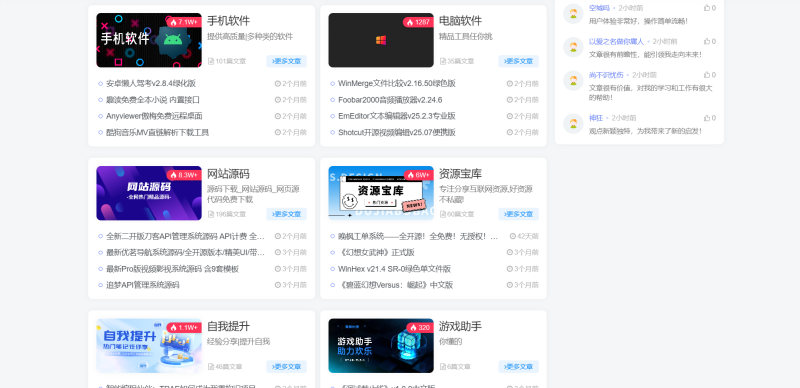Open article 《幻想女武神》正式版

click(377, 252)
